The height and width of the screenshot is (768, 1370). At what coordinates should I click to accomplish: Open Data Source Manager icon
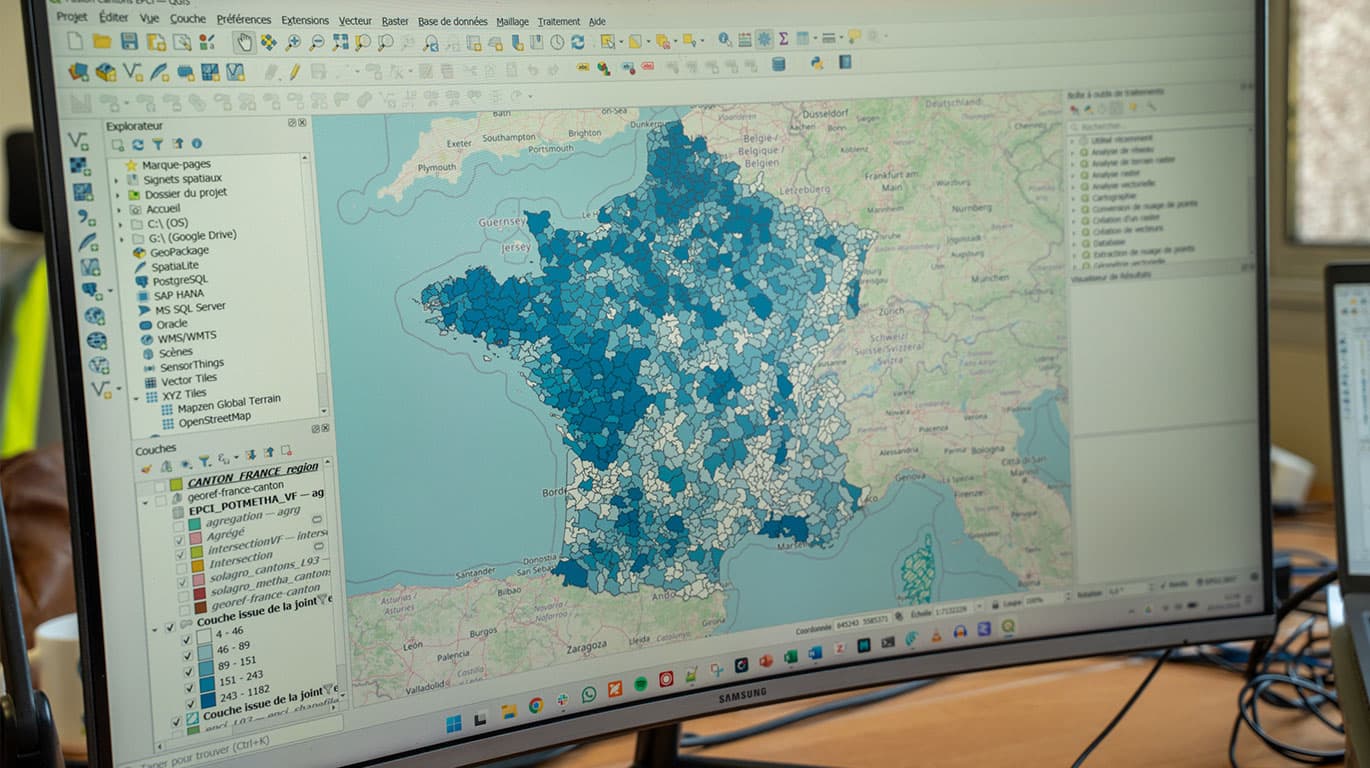pos(79,72)
